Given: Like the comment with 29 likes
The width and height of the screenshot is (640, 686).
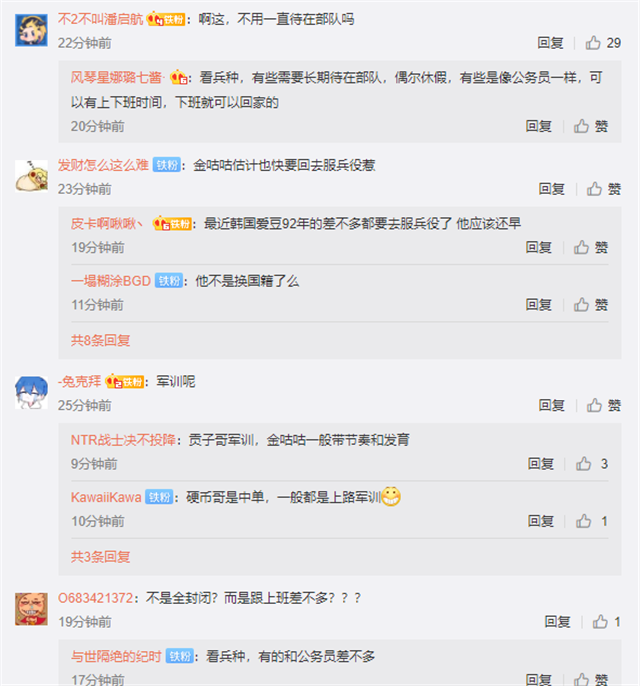Looking at the screenshot, I should [x=603, y=43].
